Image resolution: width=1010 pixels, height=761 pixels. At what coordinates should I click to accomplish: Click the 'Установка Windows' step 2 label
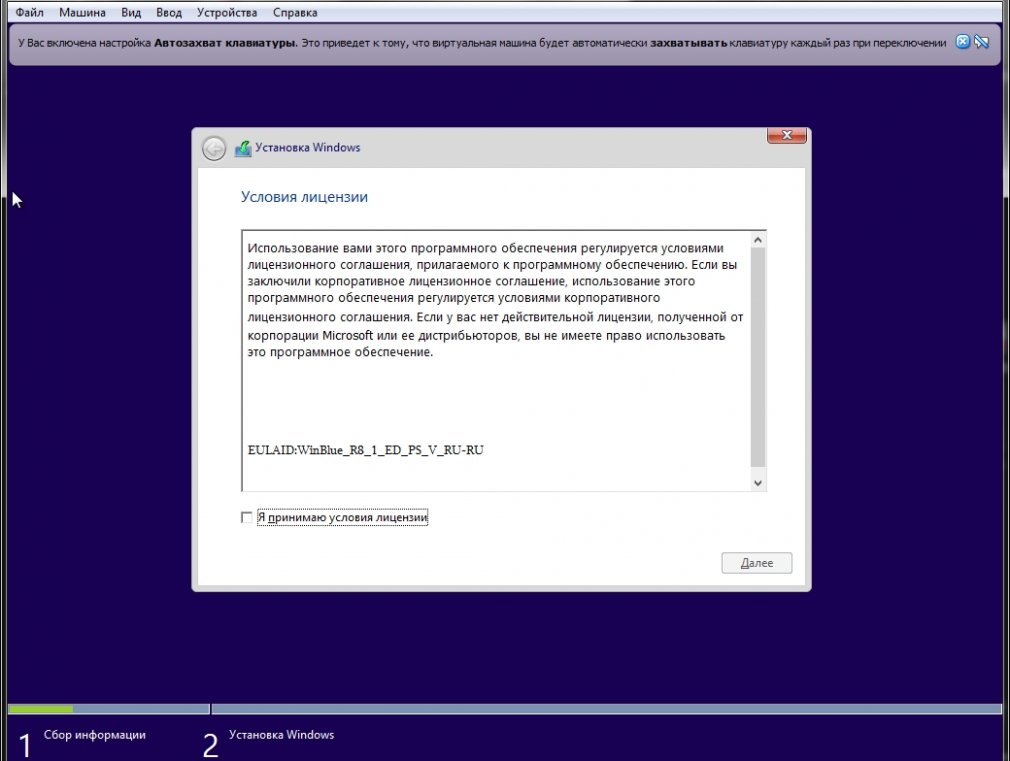(x=281, y=735)
